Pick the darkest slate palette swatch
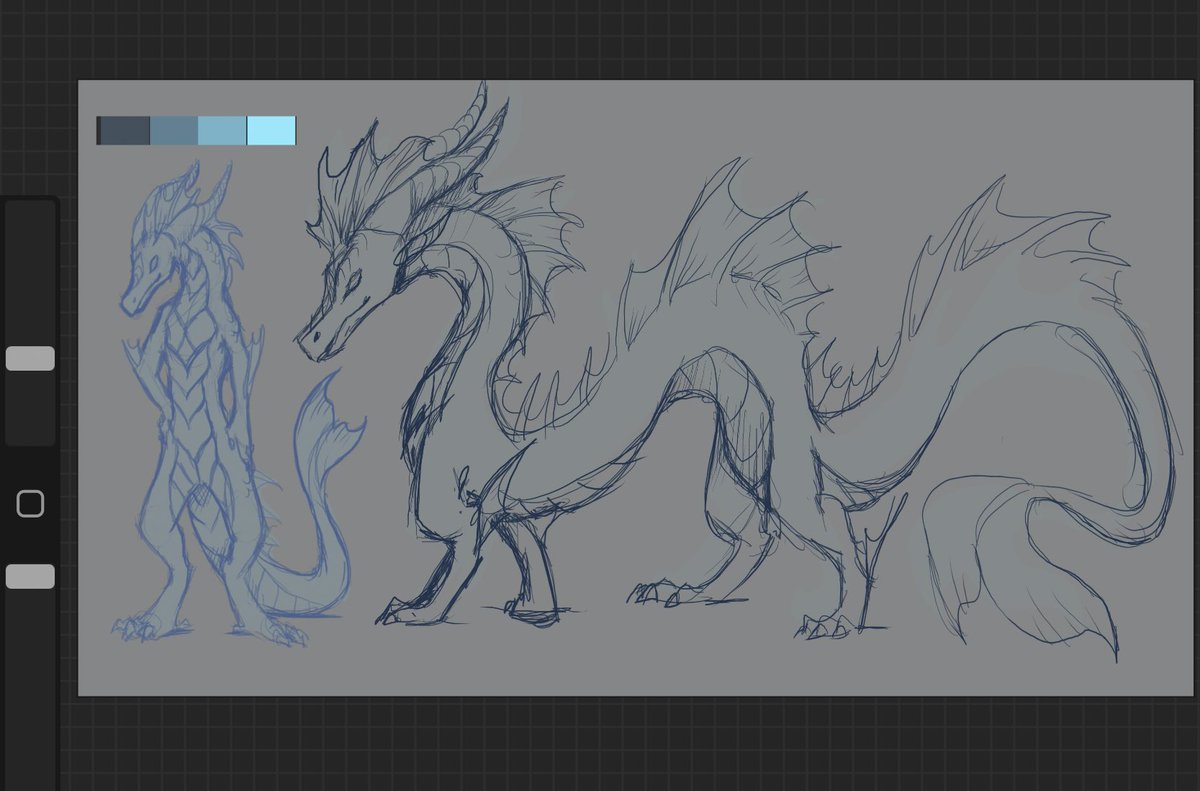The width and height of the screenshot is (1200, 791). [x=124, y=131]
